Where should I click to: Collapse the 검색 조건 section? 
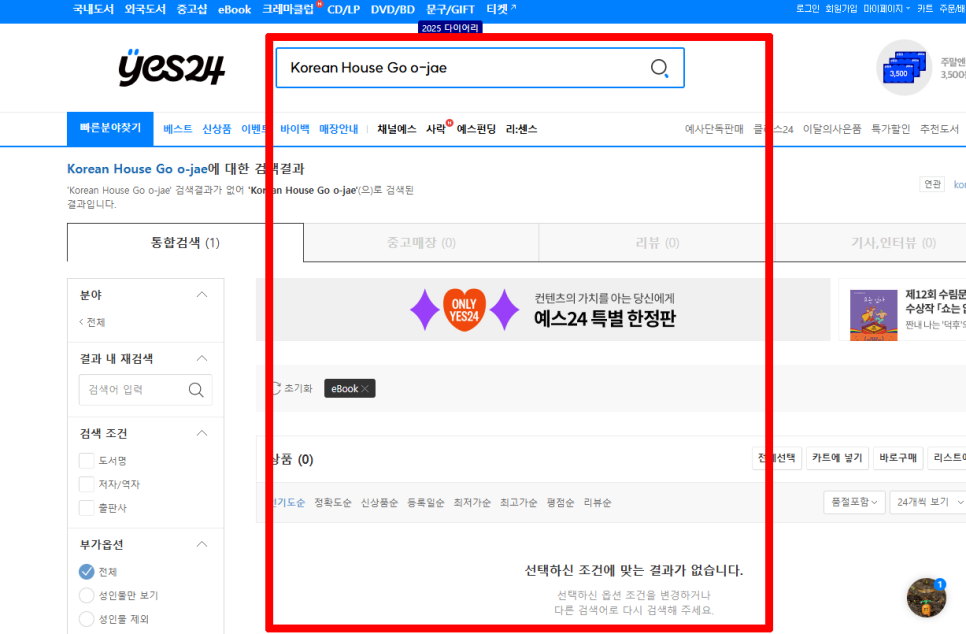201,433
